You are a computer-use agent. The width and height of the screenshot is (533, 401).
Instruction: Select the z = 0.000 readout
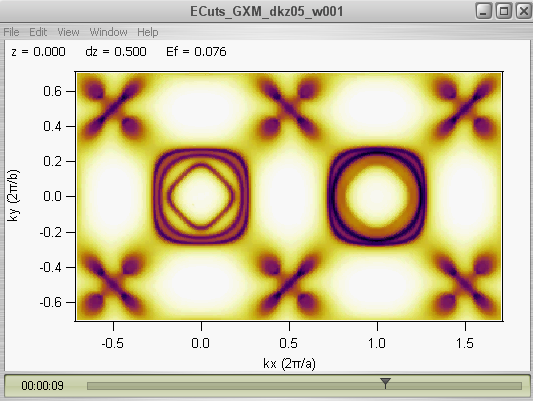[38, 52]
